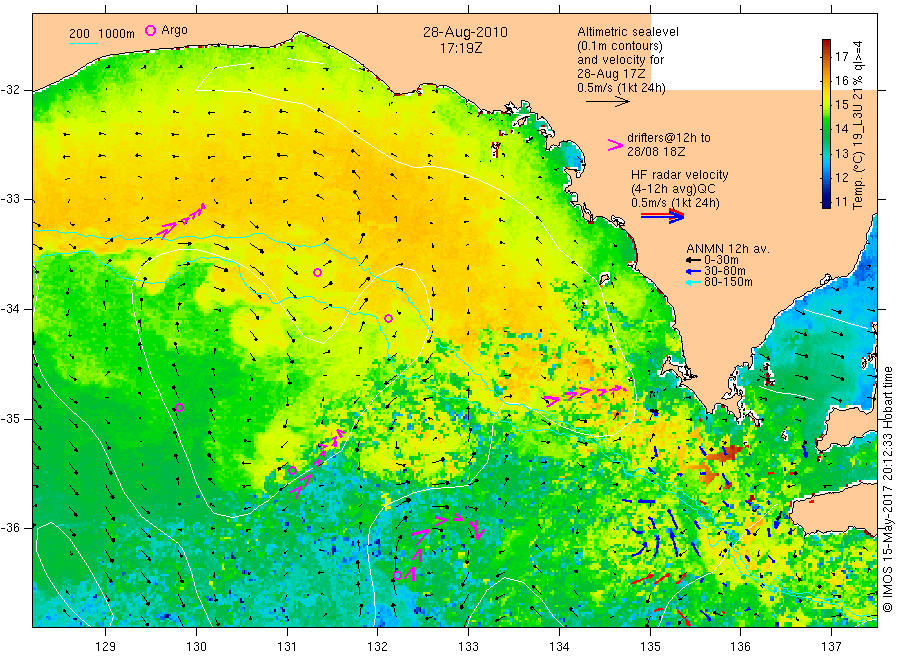Click the 17 degree colorbar label
The image size is (900, 660).
[x=841, y=56]
